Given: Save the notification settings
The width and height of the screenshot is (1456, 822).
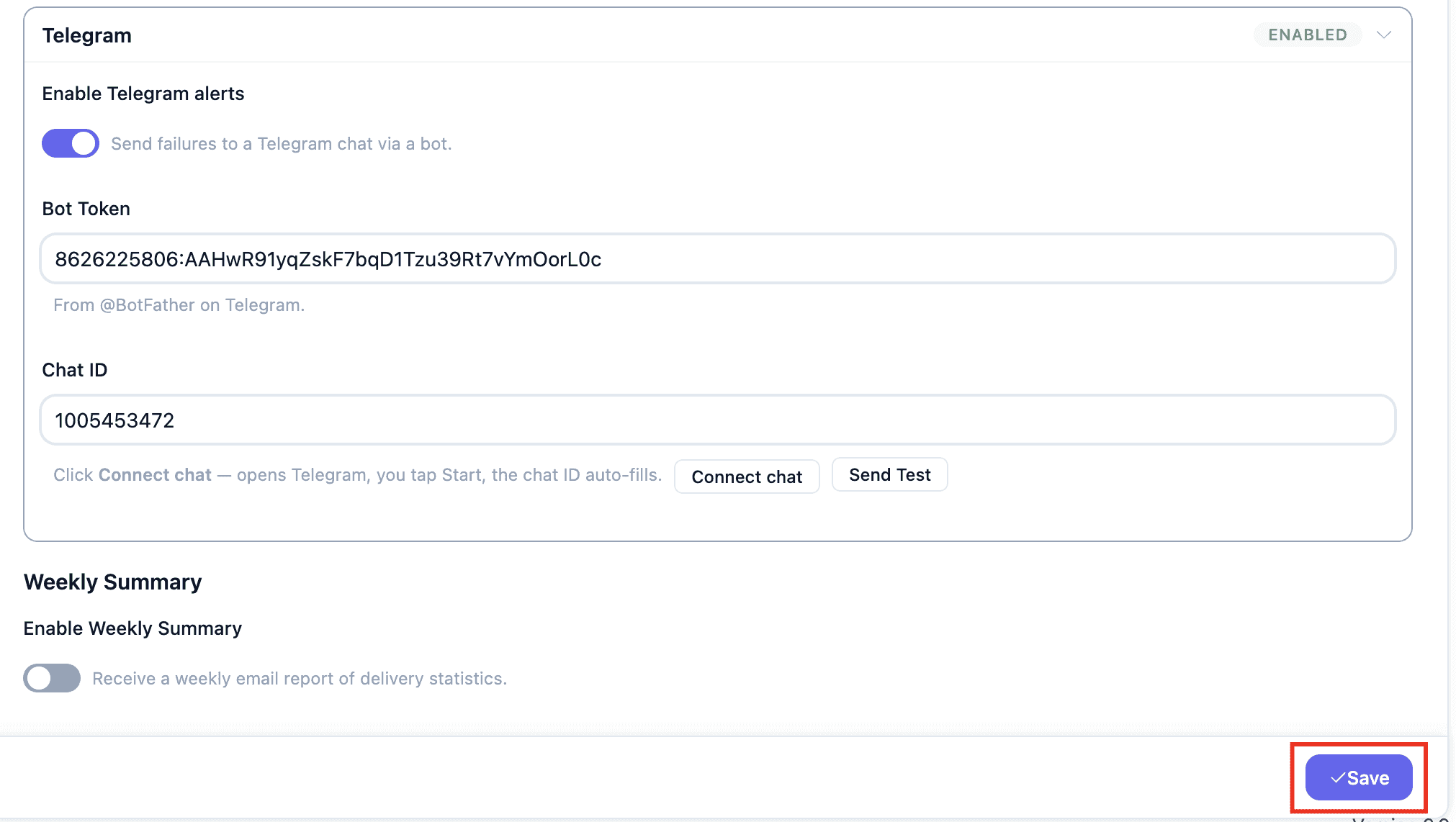Looking at the screenshot, I should [1359, 777].
